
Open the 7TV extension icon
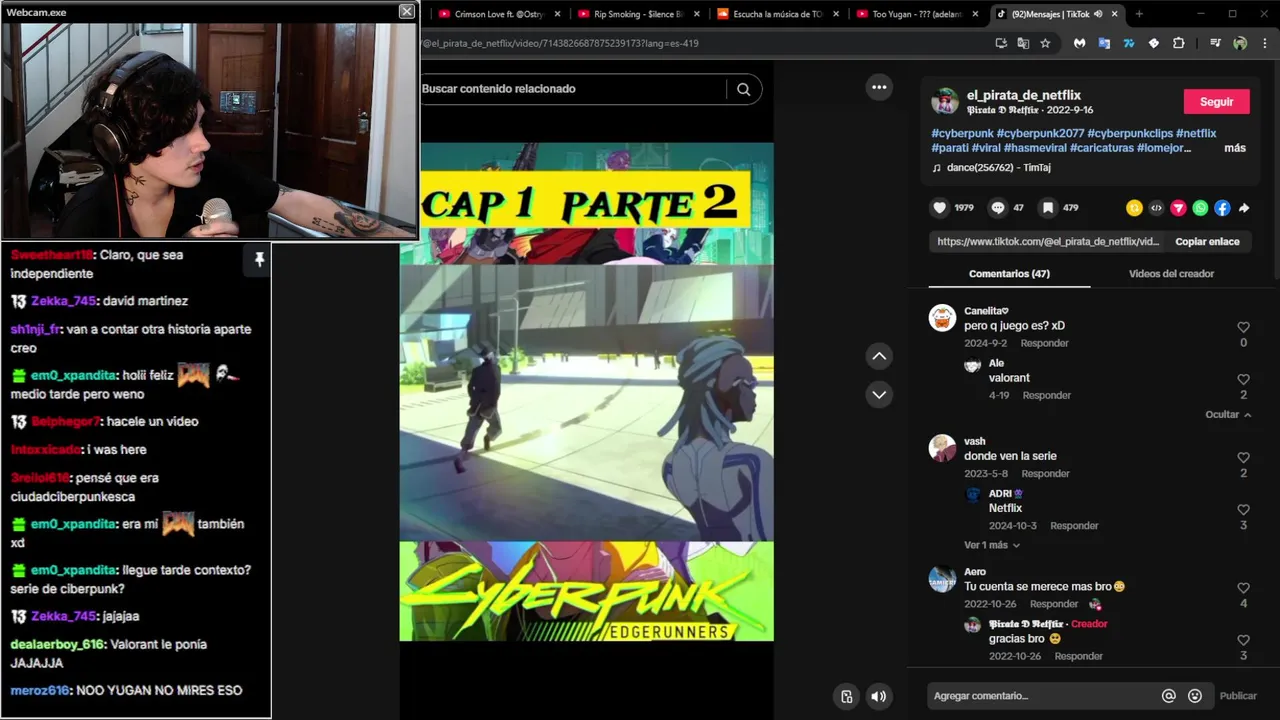pyautogui.click(x=1129, y=43)
